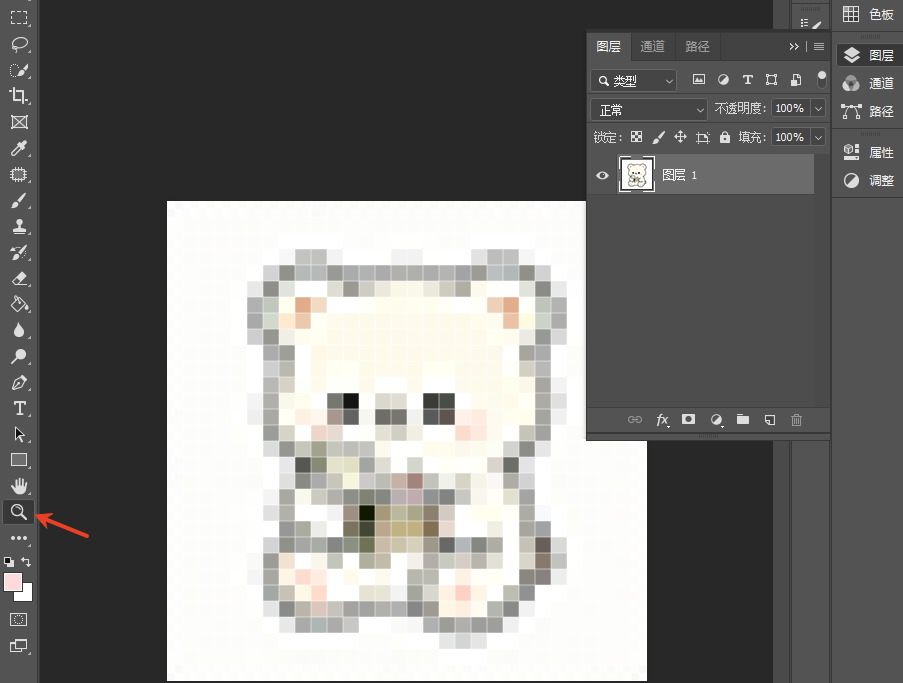
Task: Select the Hand tool
Action: (x=19, y=486)
